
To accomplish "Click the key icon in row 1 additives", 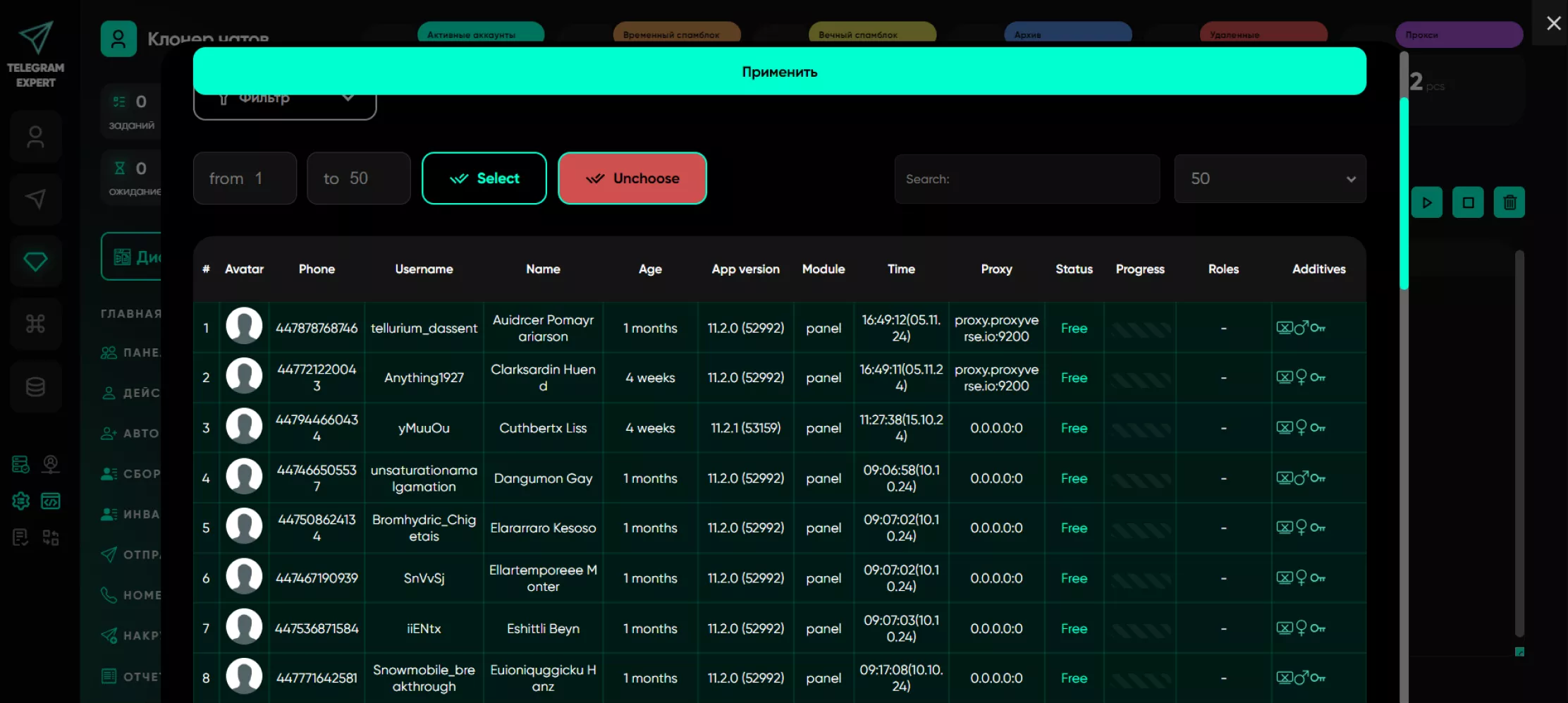I will [1318, 328].
